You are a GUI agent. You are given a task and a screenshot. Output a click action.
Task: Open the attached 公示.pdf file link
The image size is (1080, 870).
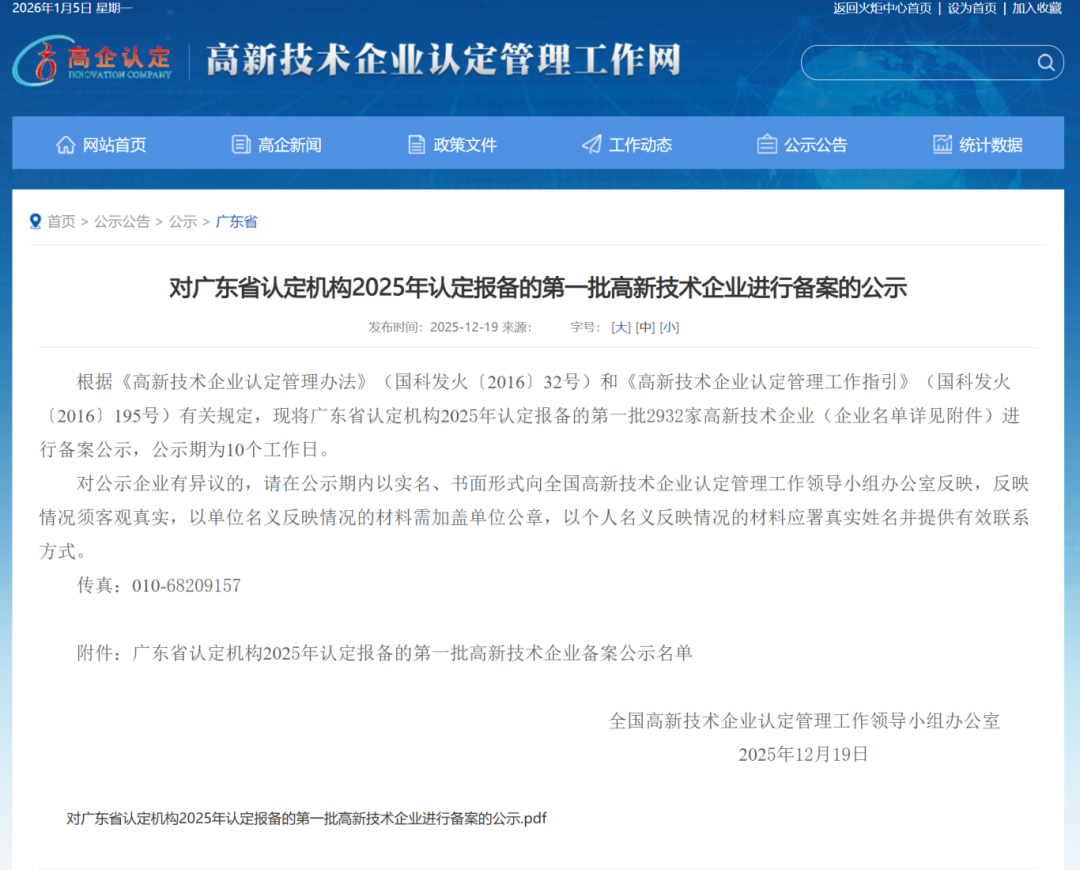point(307,818)
